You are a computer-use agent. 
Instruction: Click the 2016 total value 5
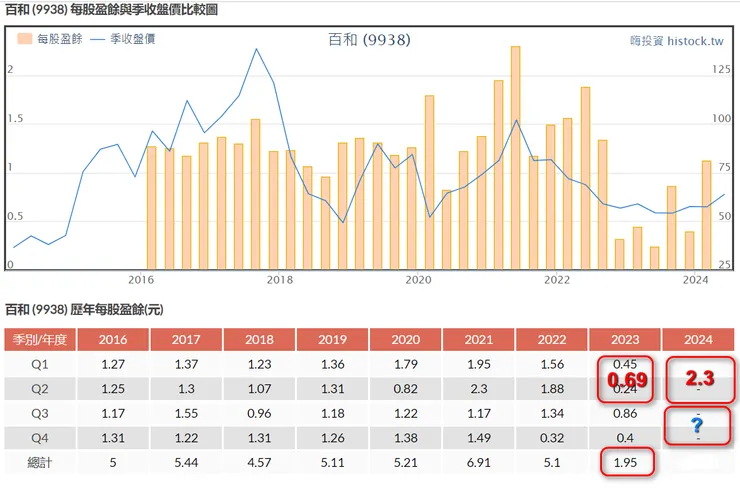(113, 463)
